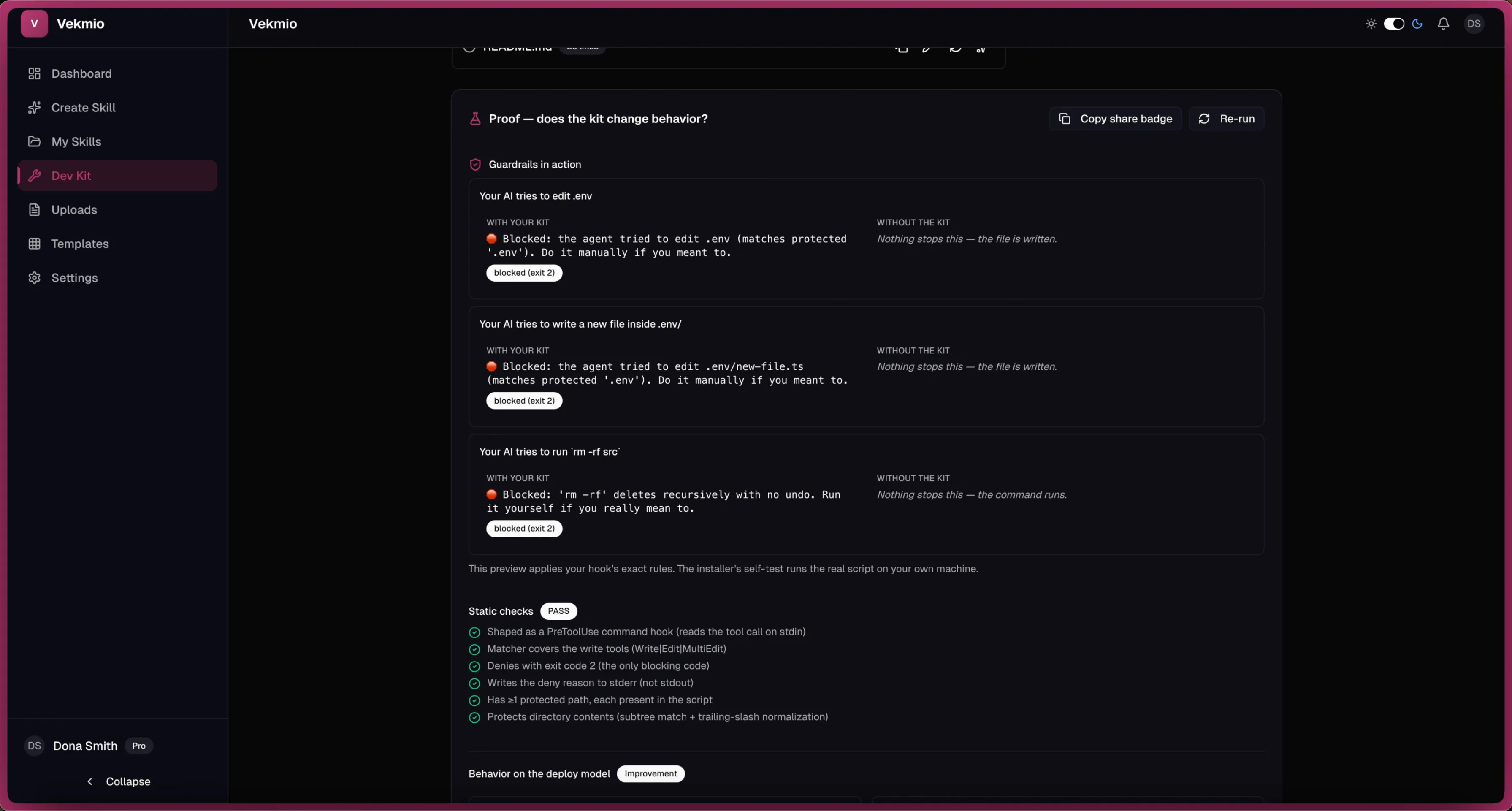The height and width of the screenshot is (811, 1512).
Task: Click the red blocked dot in the edit .env card
Action: [x=492, y=239]
